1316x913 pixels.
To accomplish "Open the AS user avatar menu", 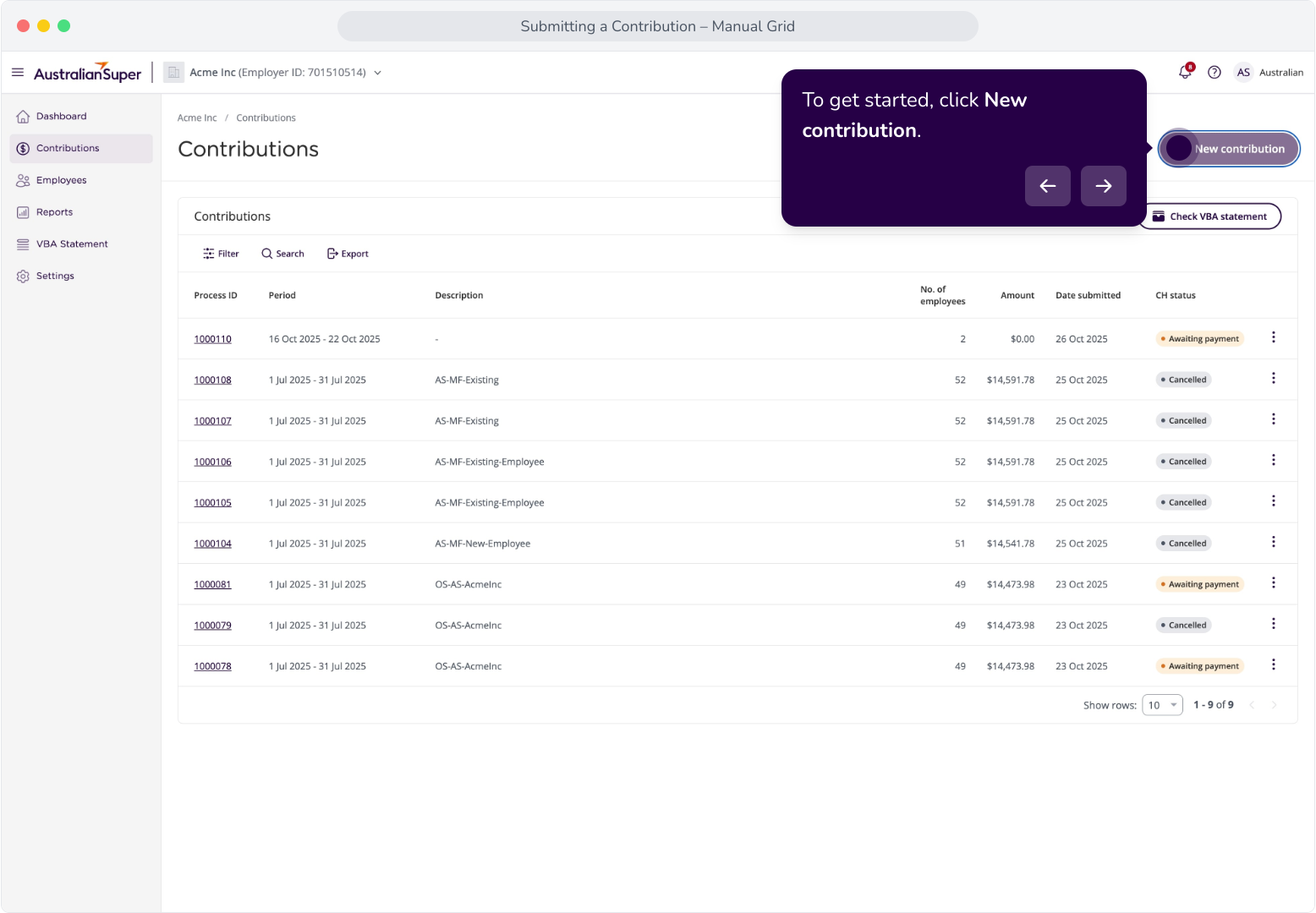I will [x=1243, y=73].
